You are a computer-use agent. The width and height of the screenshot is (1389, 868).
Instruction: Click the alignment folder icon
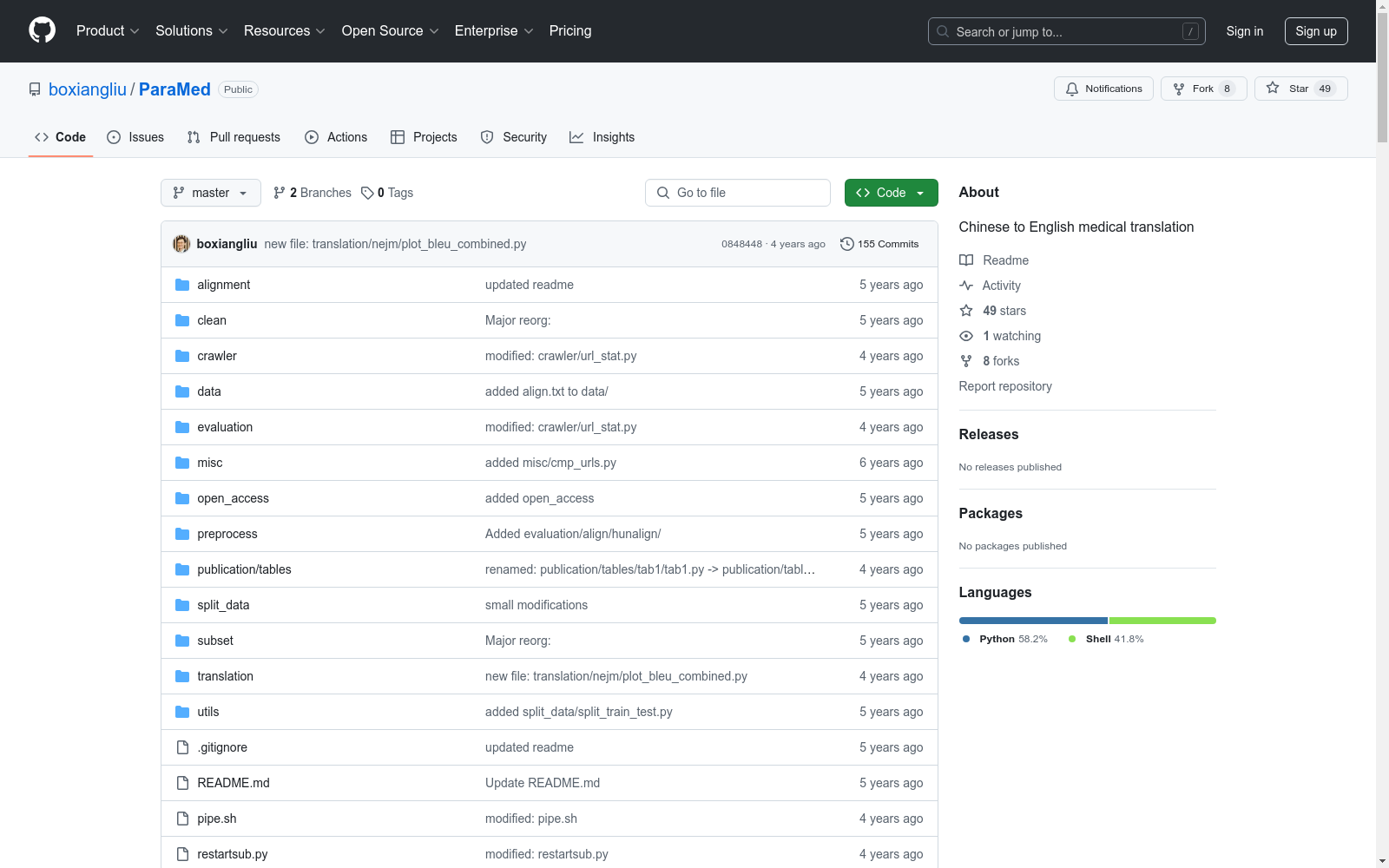182,285
